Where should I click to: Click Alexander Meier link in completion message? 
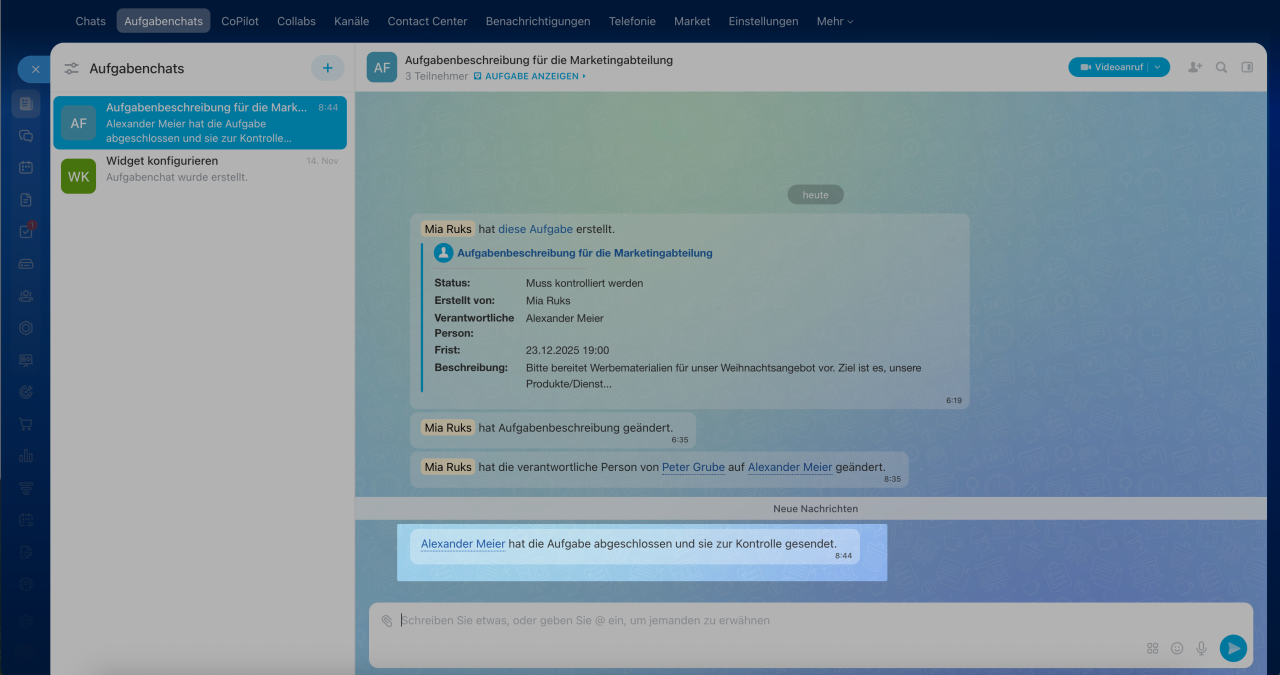tap(463, 544)
